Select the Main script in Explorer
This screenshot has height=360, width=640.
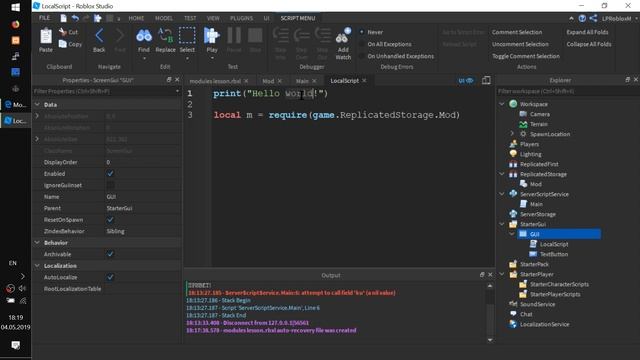click(536, 204)
